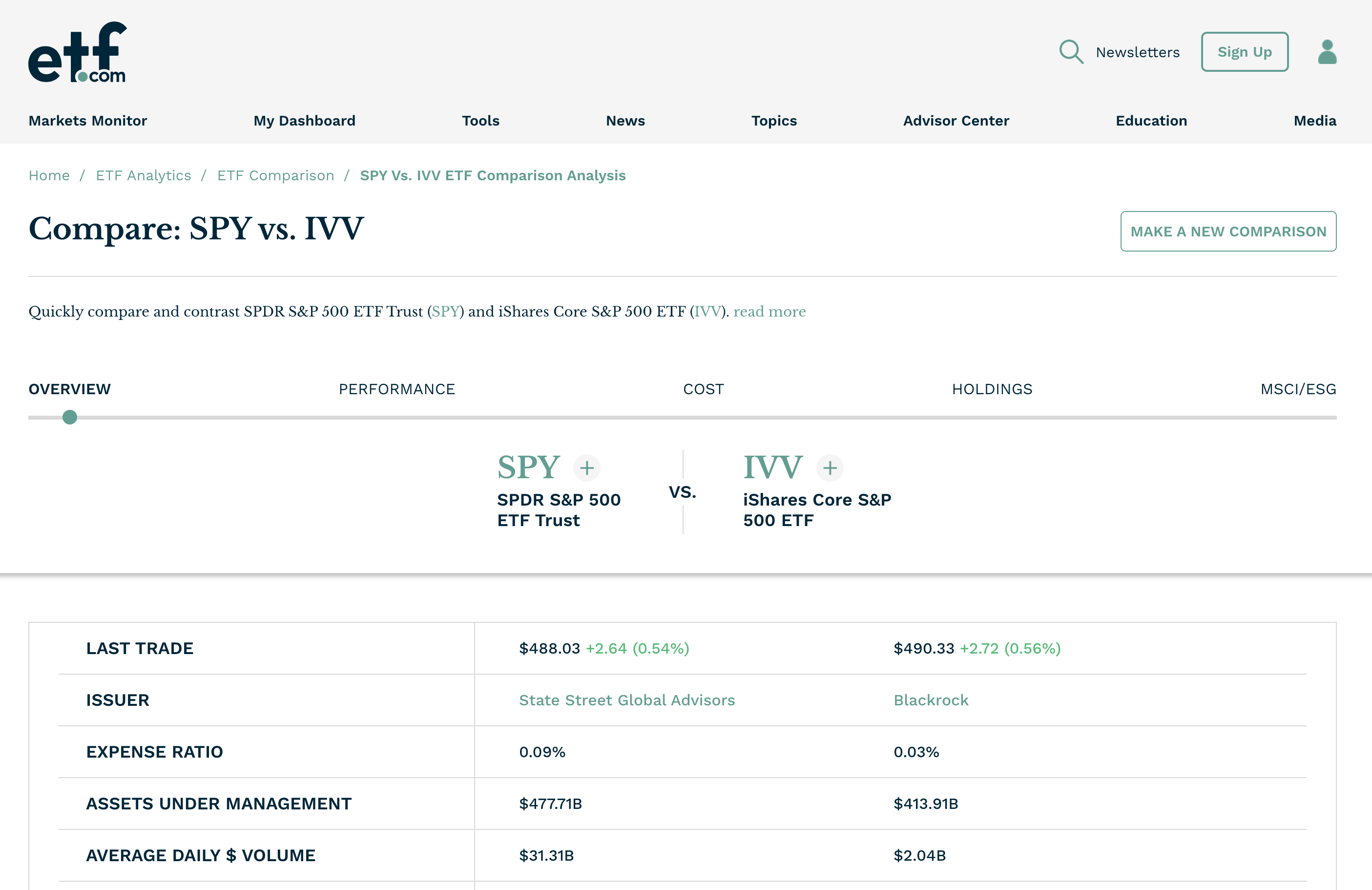Viewport: 1372px width, 890px height.
Task: Click the Compare: SPY vs. IVV heading
Action: click(x=196, y=229)
